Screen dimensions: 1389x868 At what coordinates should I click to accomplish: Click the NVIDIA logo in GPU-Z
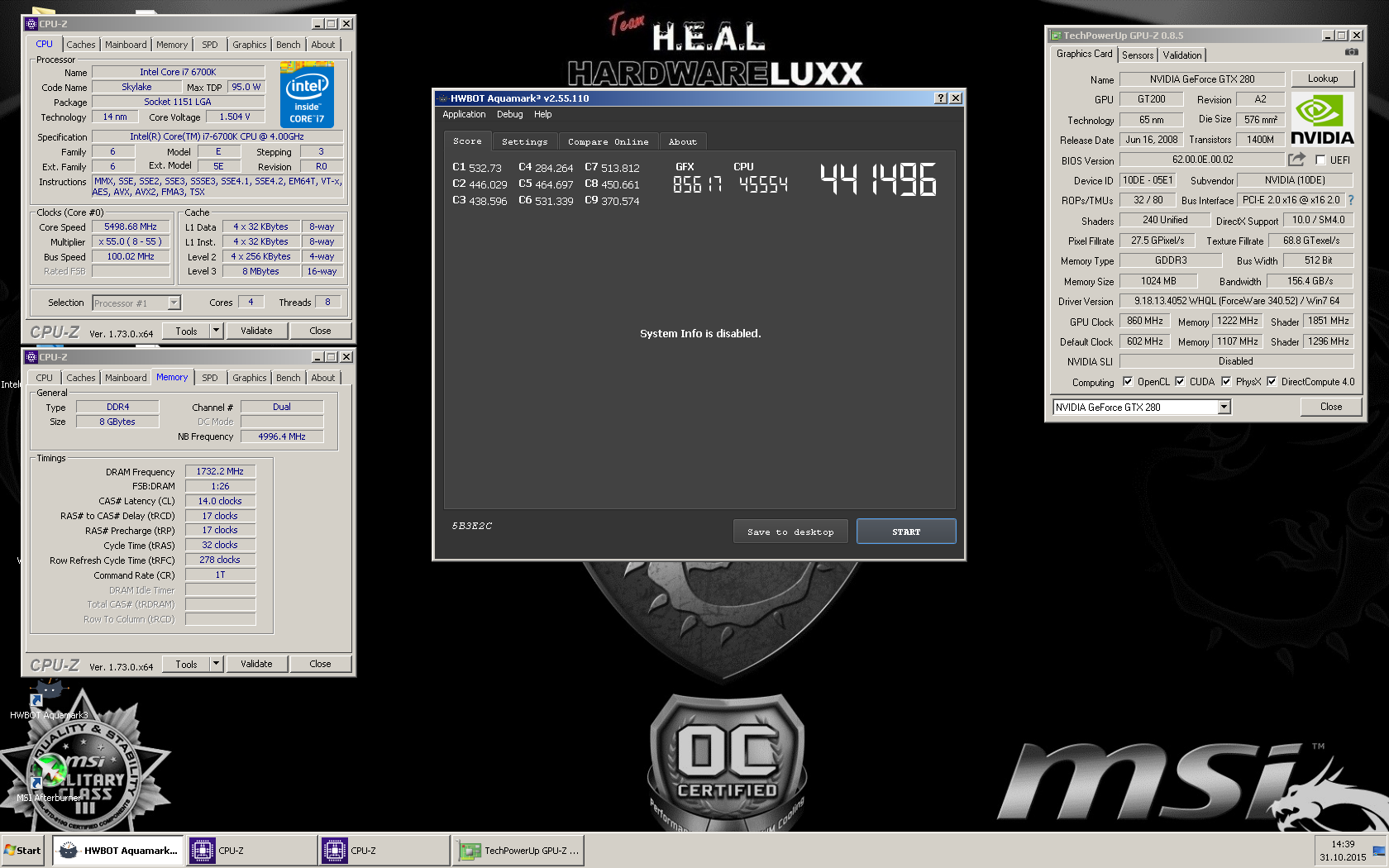(1323, 118)
